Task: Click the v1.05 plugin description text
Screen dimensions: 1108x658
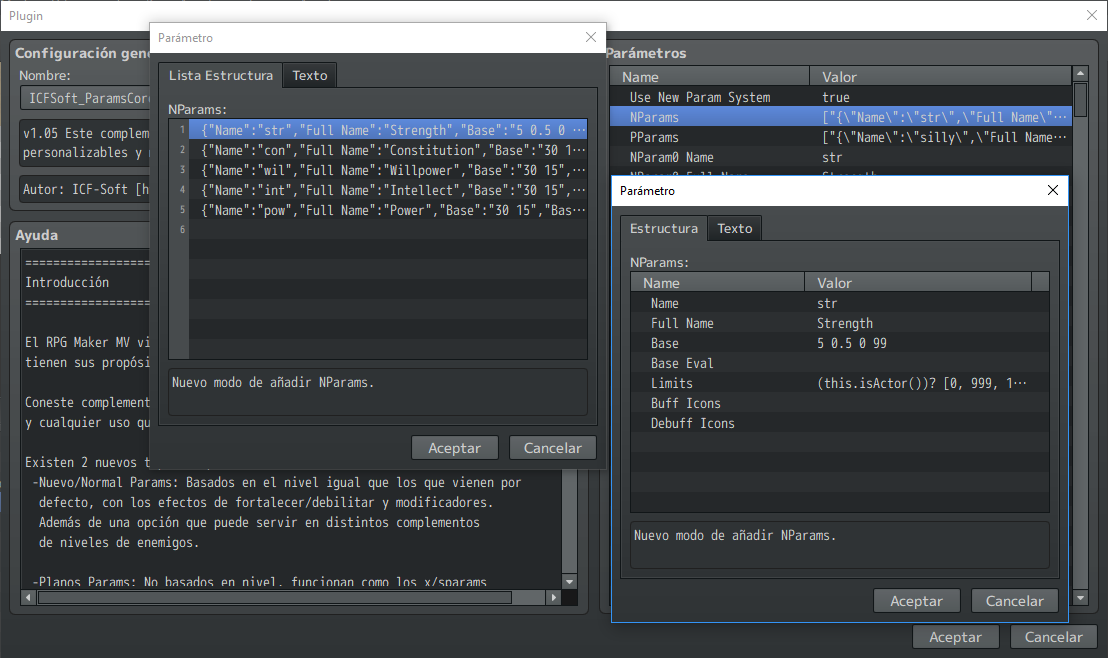Action: tap(86, 143)
